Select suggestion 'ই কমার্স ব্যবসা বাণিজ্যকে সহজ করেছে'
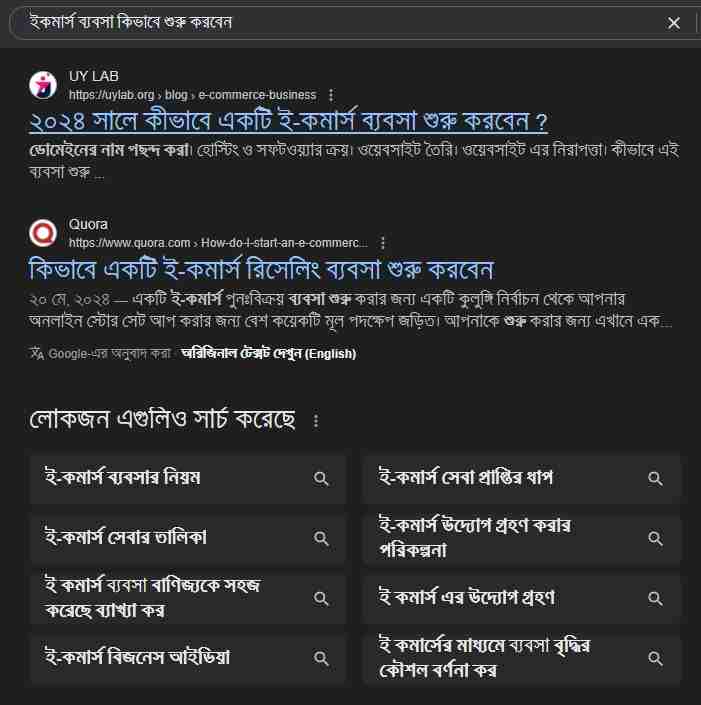The width and height of the screenshot is (701, 705). [x=188, y=598]
